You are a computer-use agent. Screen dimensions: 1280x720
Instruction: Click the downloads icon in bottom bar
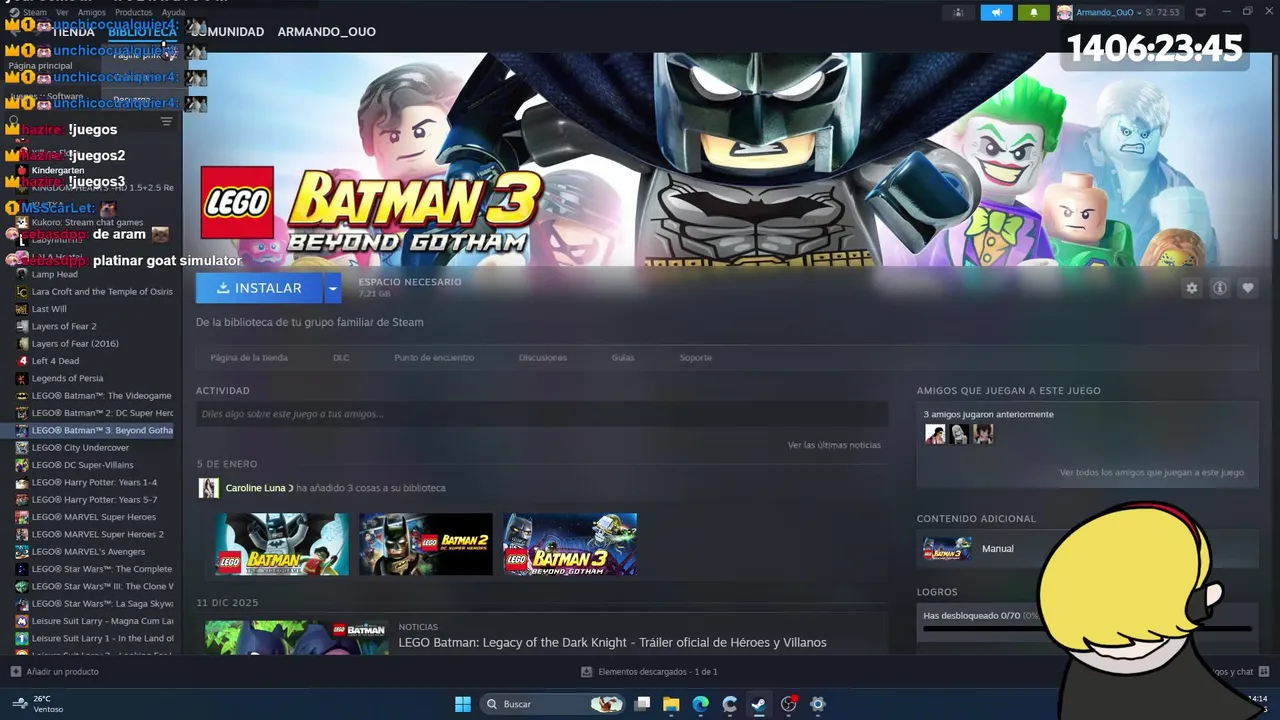(x=586, y=672)
